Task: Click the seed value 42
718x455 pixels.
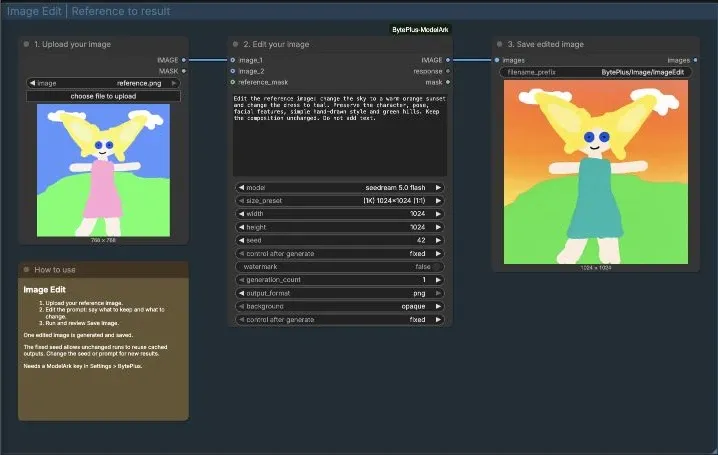Action: [421, 240]
